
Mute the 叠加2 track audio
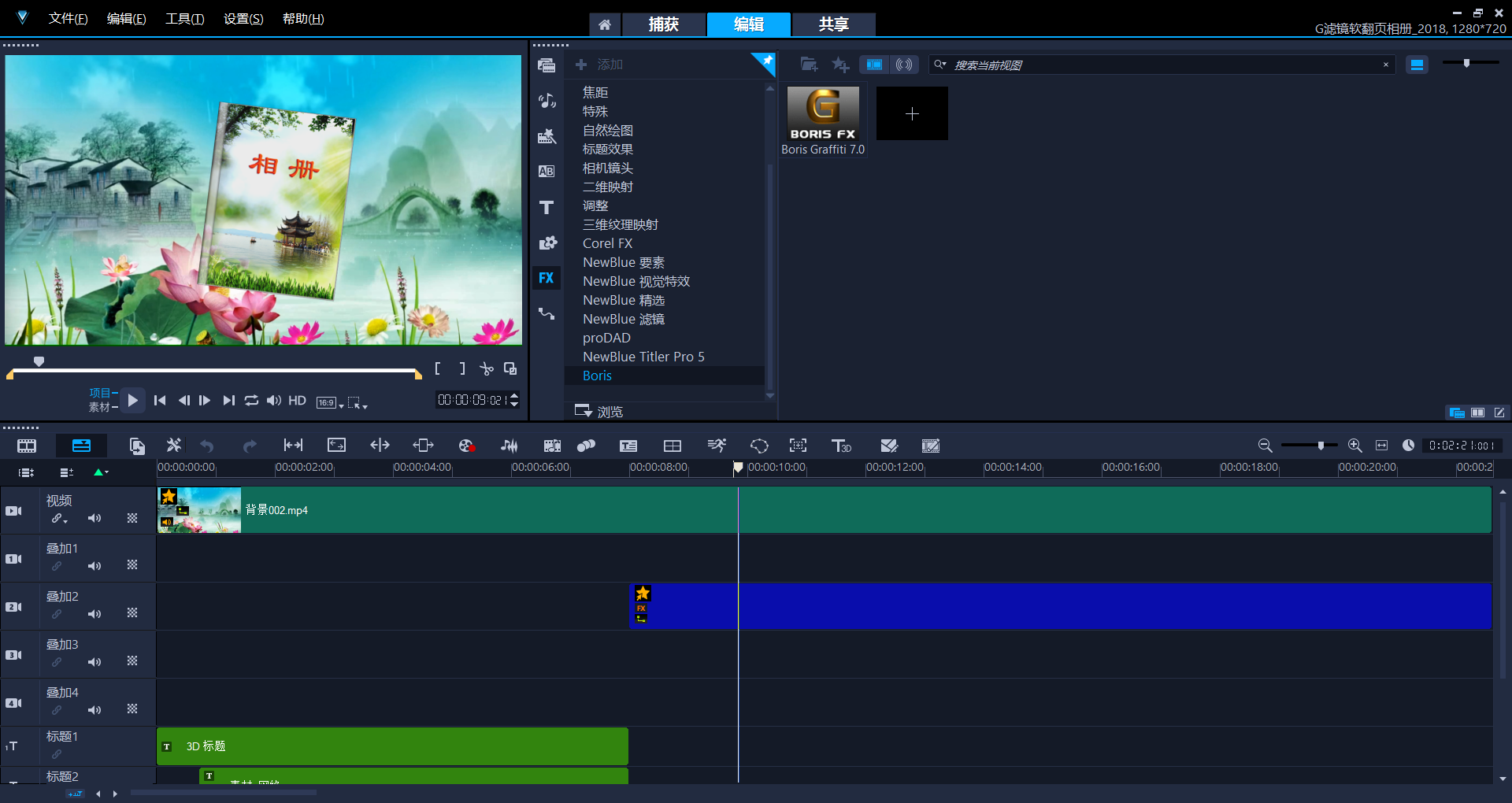tap(94, 614)
